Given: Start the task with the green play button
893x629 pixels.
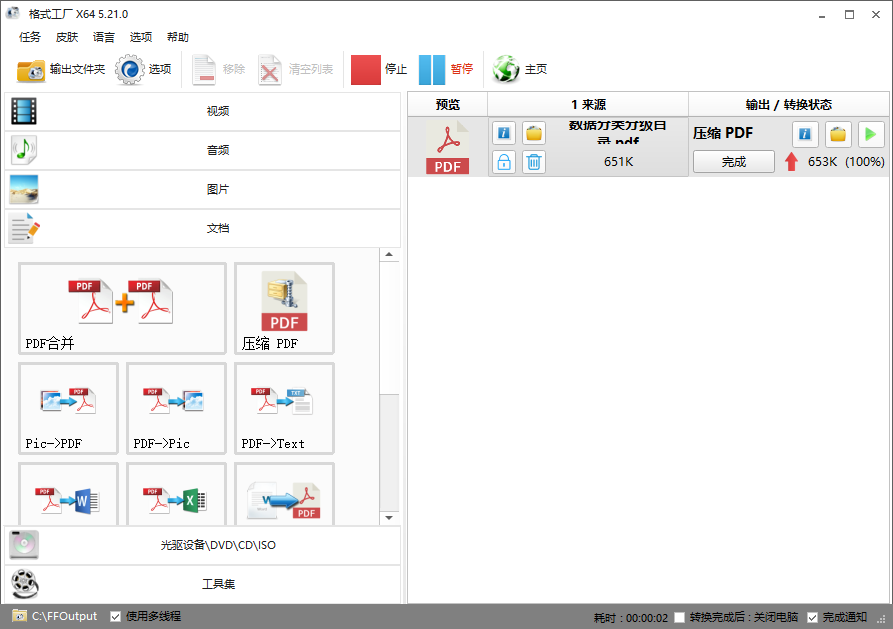Looking at the screenshot, I should click(x=870, y=133).
